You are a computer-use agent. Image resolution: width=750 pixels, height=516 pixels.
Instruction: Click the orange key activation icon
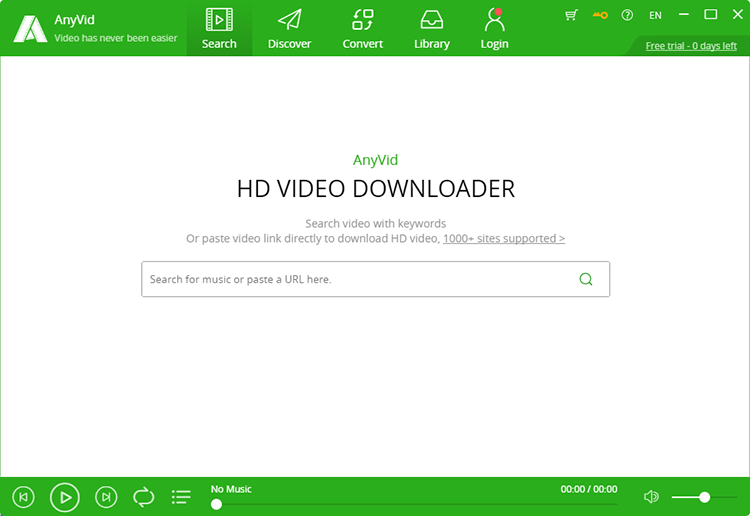tap(600, 15)
